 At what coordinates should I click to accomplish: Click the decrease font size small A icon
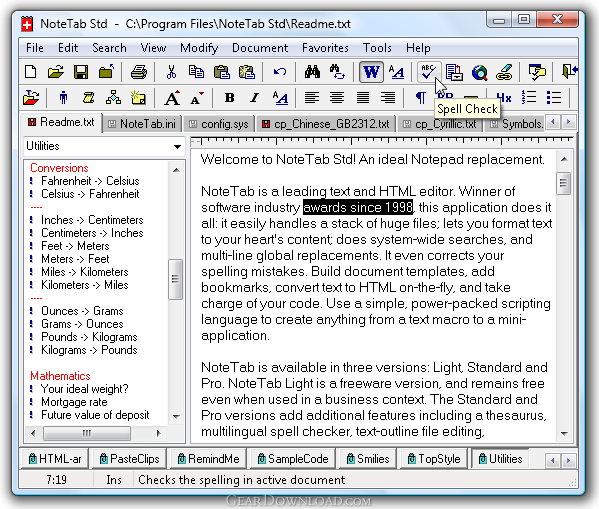tap(197, 99)
